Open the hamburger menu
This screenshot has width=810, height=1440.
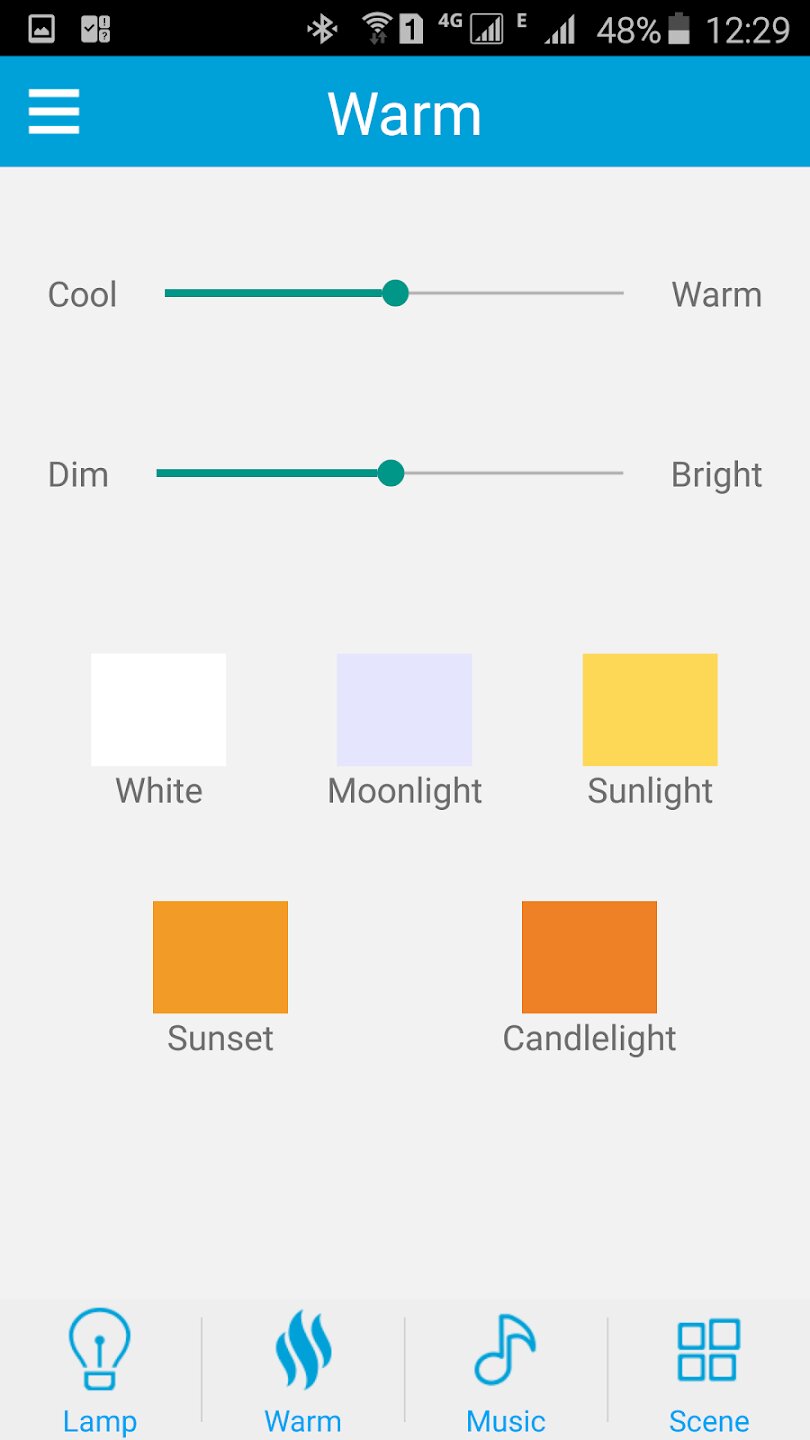click(x=54, y=111)
